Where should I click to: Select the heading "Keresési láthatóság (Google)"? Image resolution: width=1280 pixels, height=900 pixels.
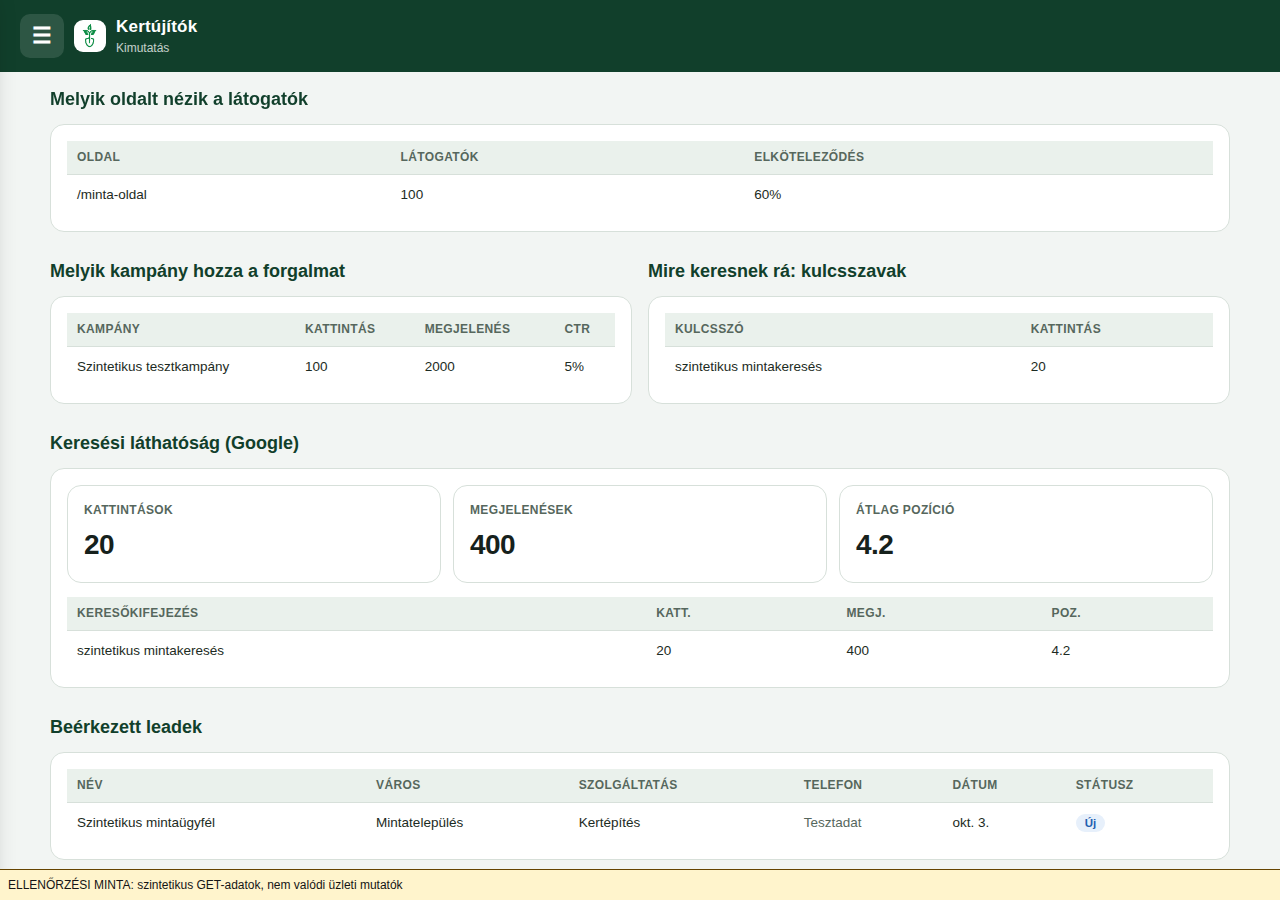[x=175, y=443]
